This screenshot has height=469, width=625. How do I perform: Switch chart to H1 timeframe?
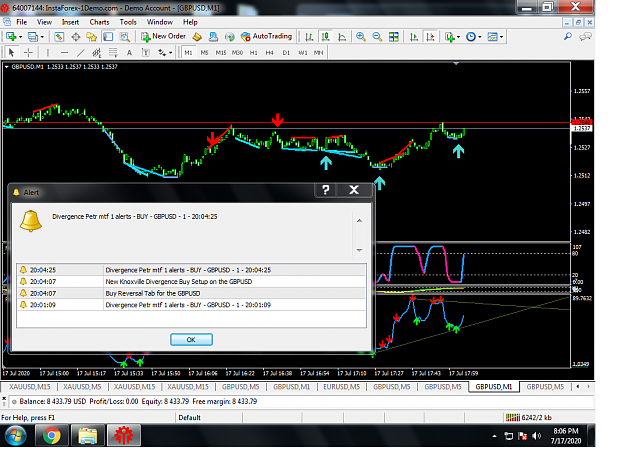click(254, 52)
